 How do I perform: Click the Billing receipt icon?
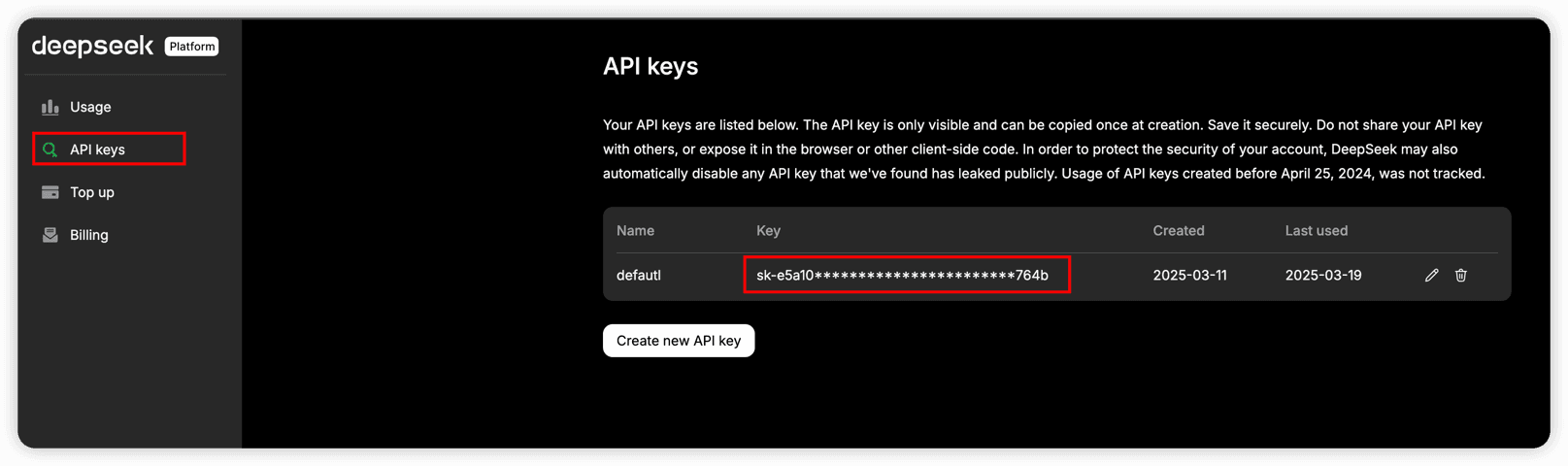coord(50,235)
